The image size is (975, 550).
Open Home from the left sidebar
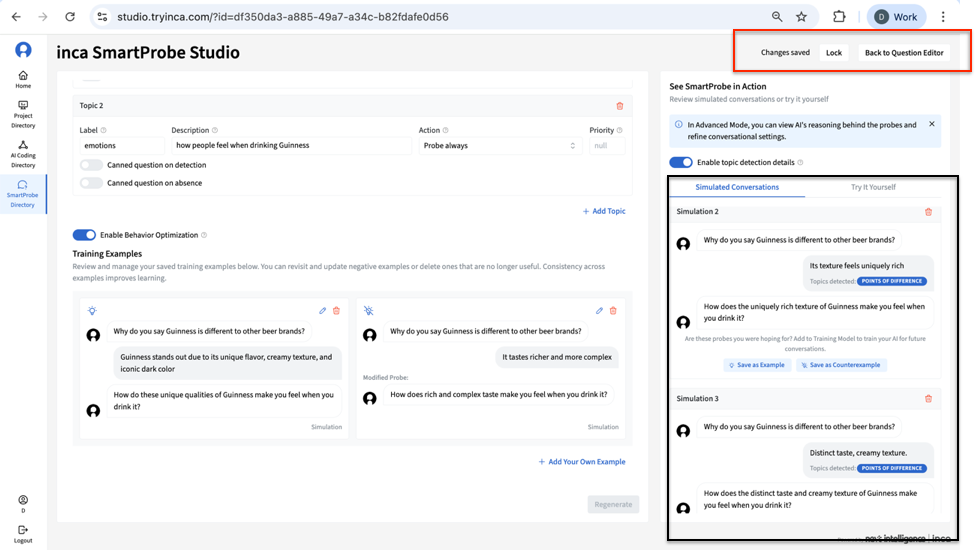click(x=23, y=79)
